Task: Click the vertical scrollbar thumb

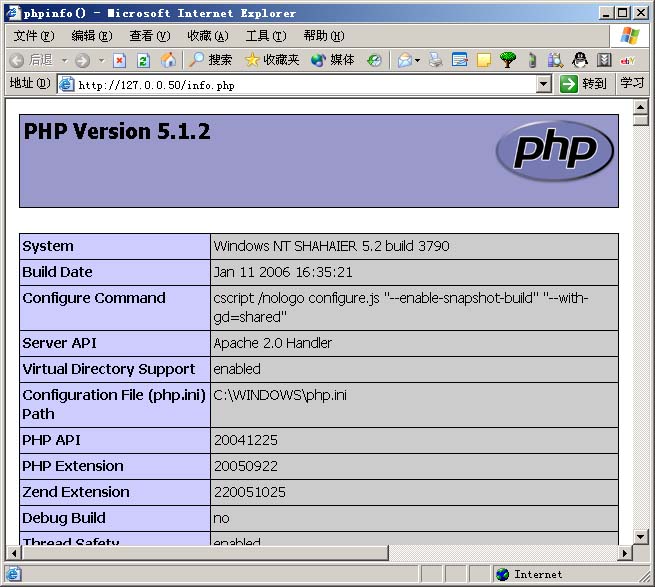Action: [640, 120]
